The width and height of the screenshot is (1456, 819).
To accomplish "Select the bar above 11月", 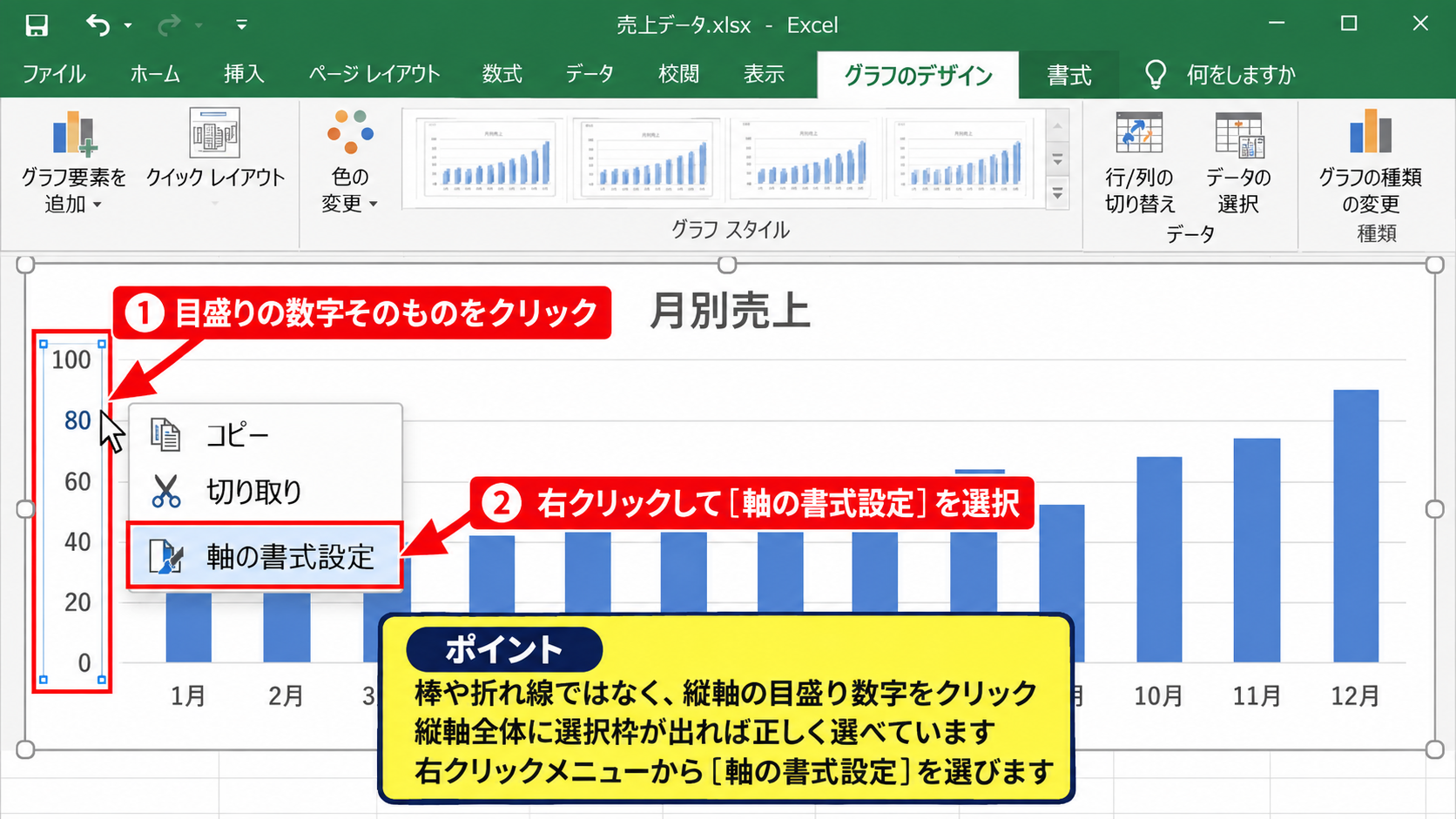I will point(1257,550).
